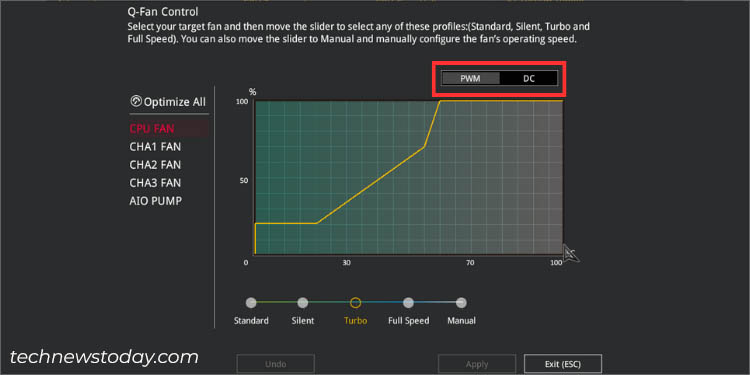The width and height of the screenshot is (750, 375).
Task: Click the Turbo profile label
Action: pyautogui.click(x=355, y=321)
